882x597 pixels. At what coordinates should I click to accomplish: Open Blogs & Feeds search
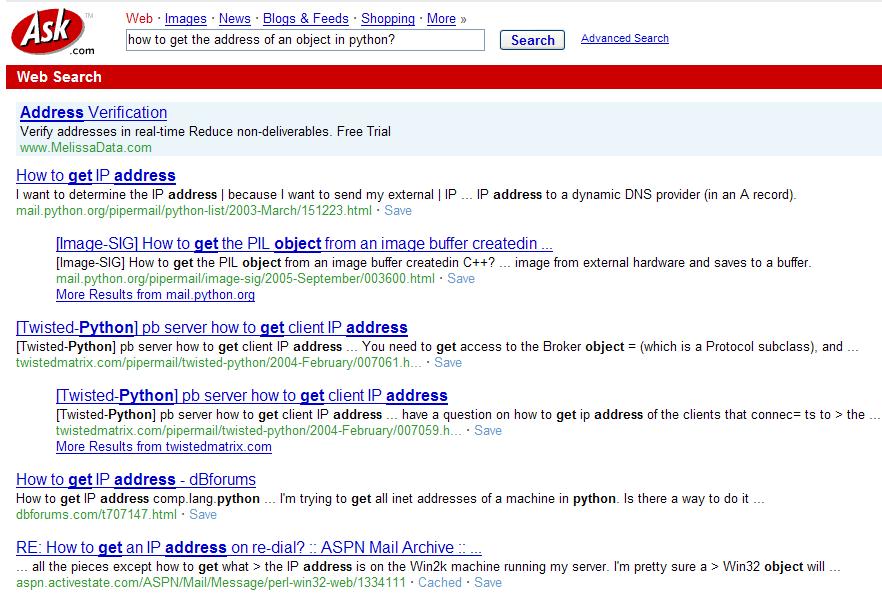click(305, 18)
